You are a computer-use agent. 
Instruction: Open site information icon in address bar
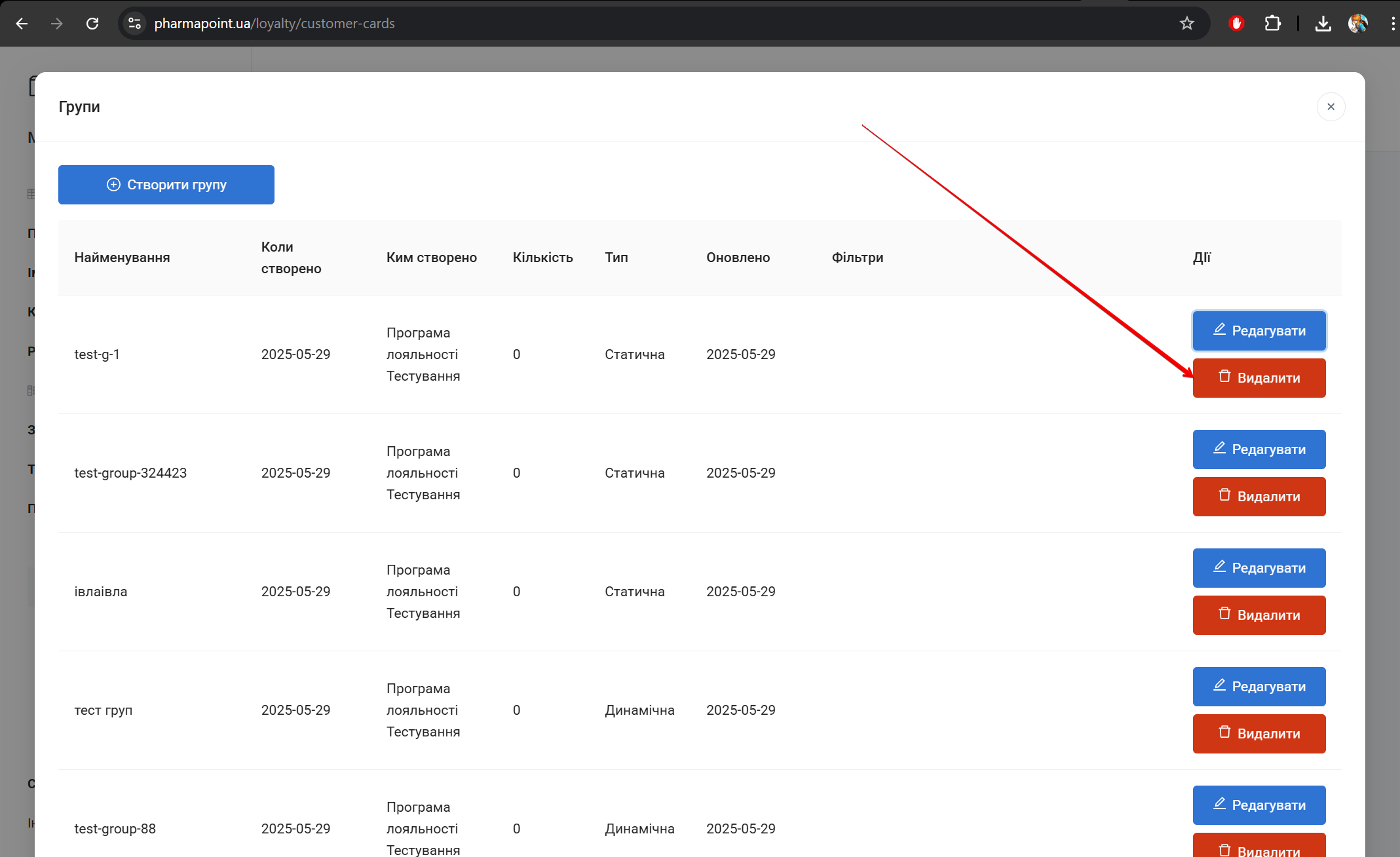(x=134, y=24)
